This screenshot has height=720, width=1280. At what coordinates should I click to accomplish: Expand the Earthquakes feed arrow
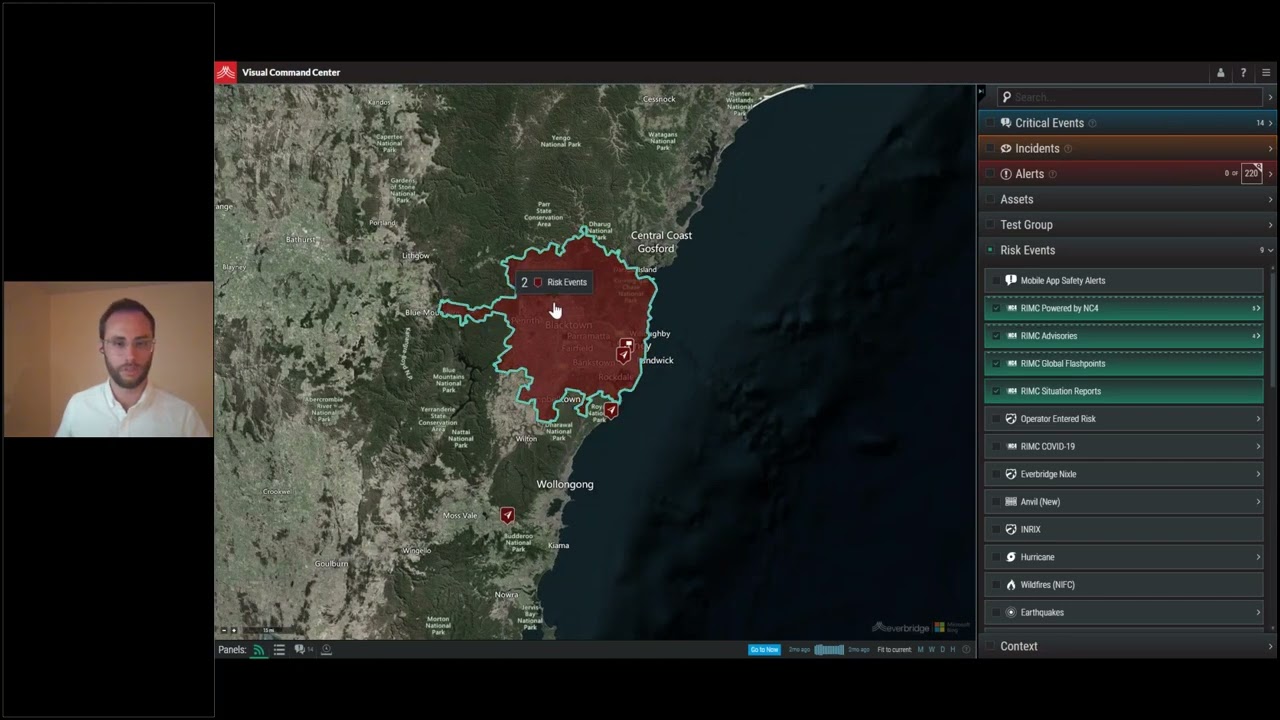[x=1258, y=612]
